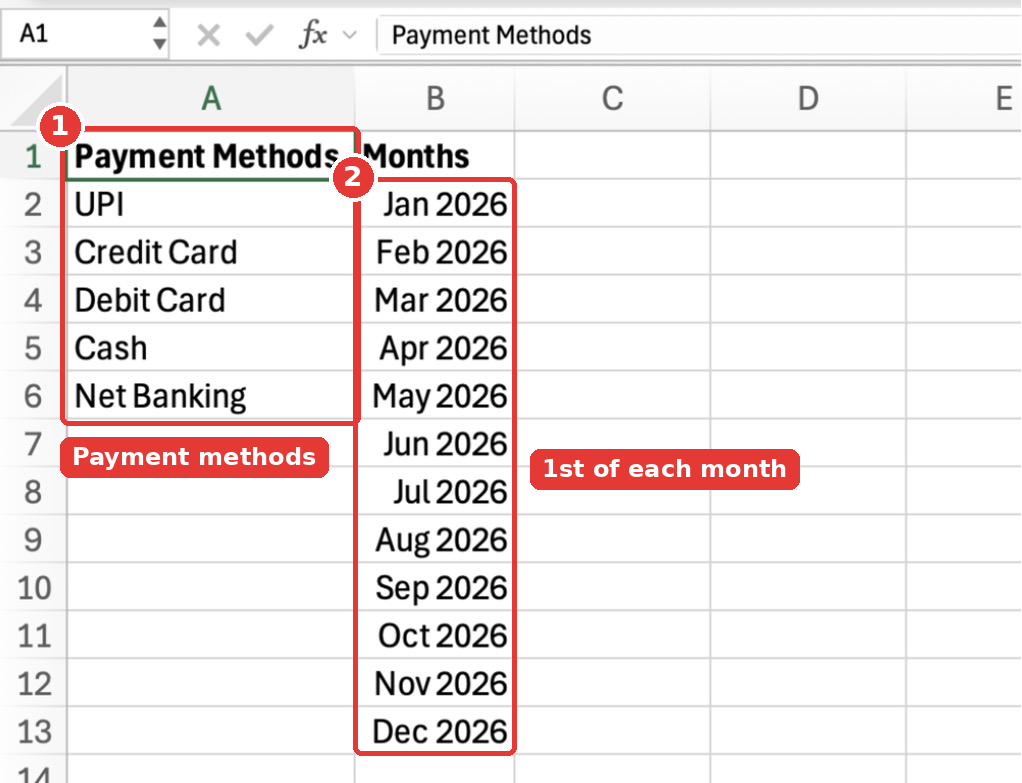Select row 6 header
The image size is (1022, 783).
click(x=33, y=396)
